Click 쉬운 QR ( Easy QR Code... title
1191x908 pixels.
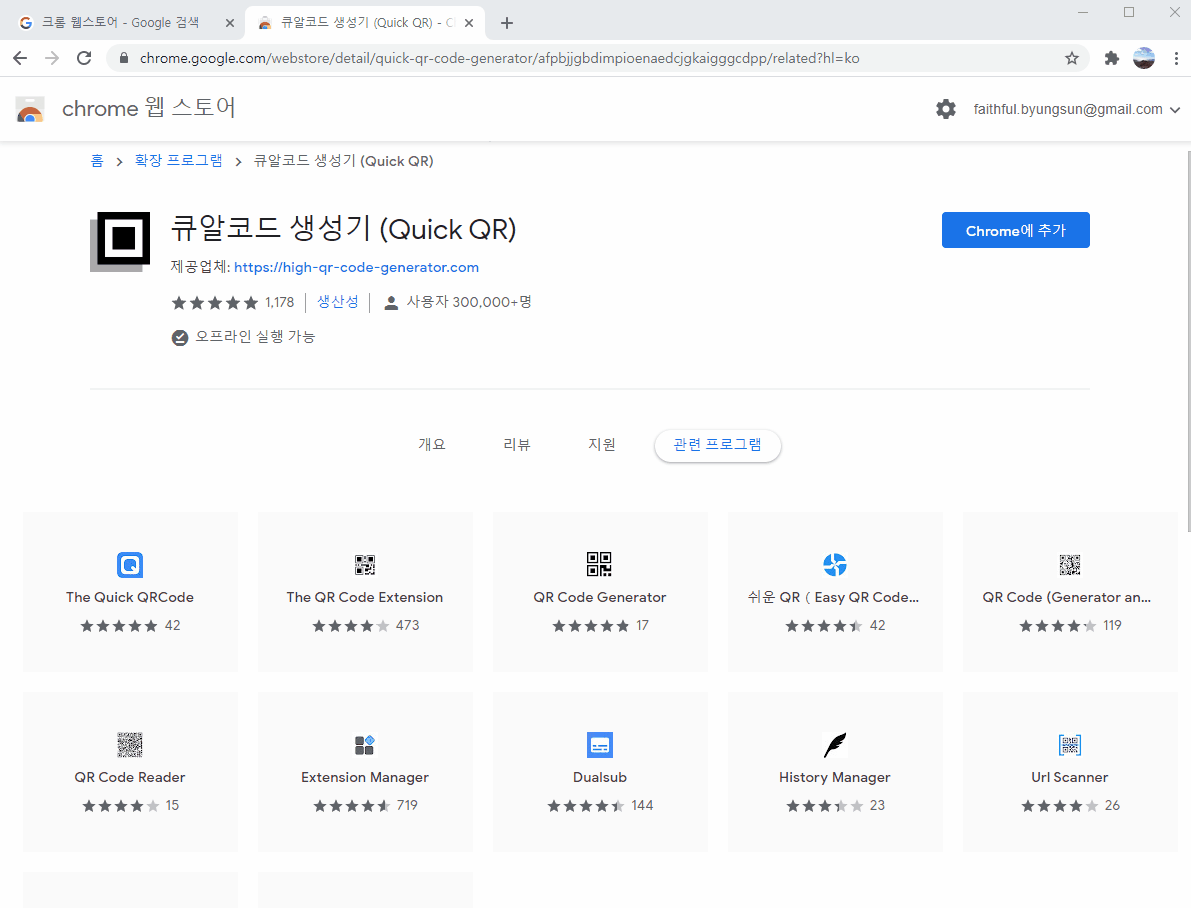tap(833, 597)
